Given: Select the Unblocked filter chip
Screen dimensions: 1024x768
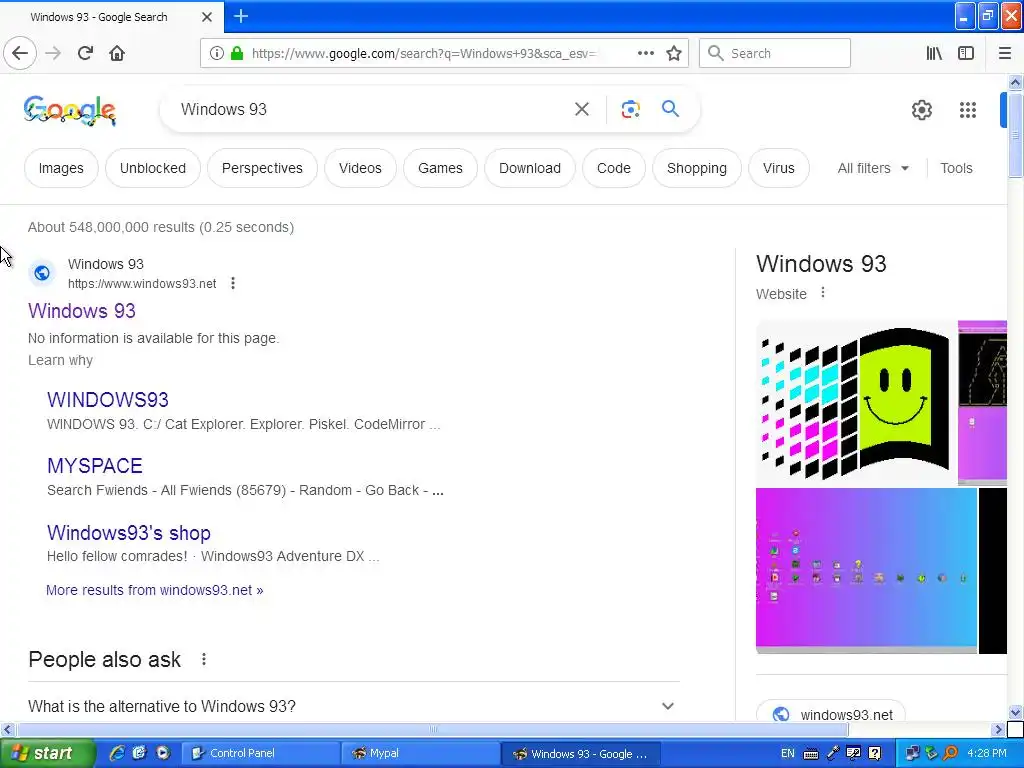Looking at the screenshot, I should tap(153, 168).
